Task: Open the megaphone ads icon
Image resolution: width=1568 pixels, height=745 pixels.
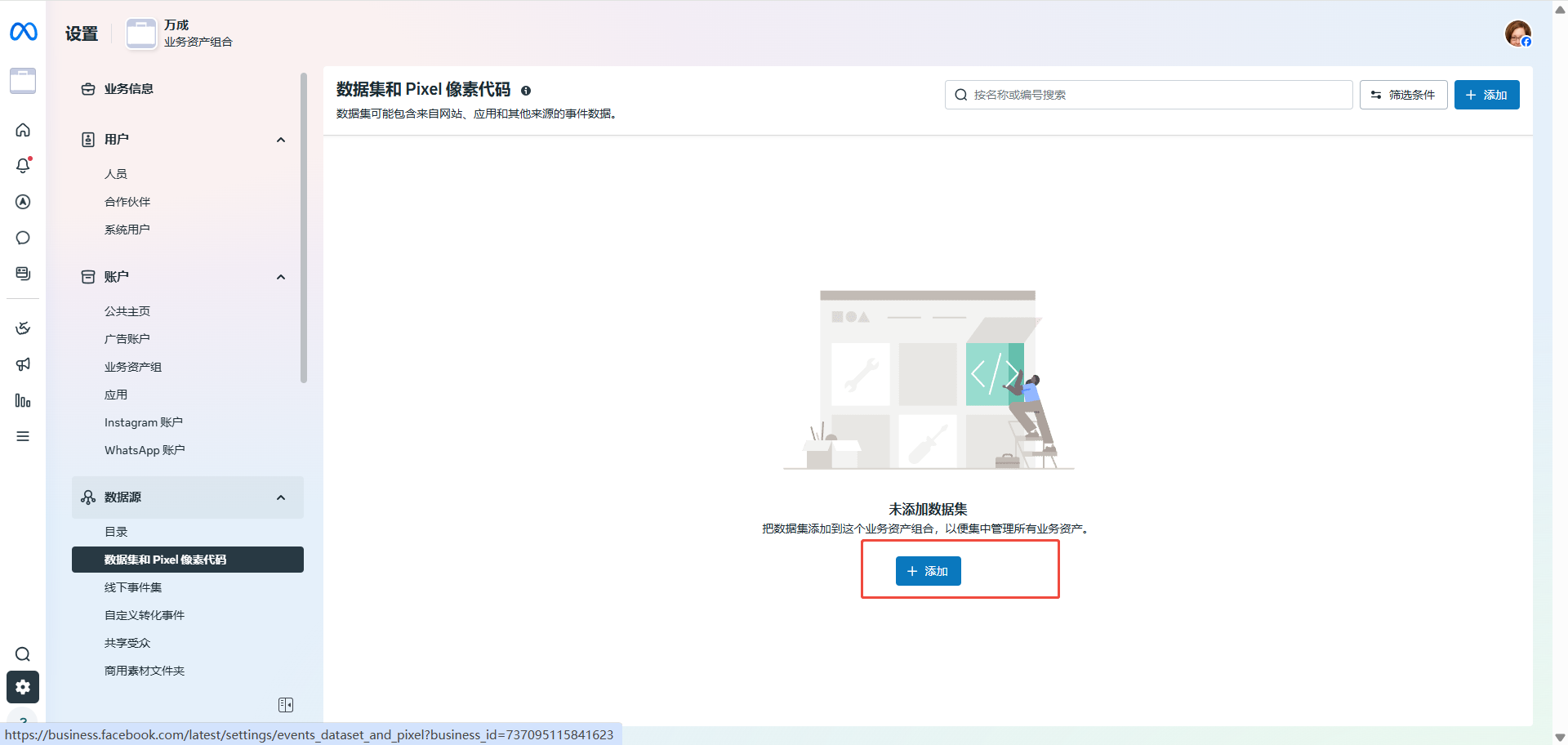Action: (x=23, y=364)
